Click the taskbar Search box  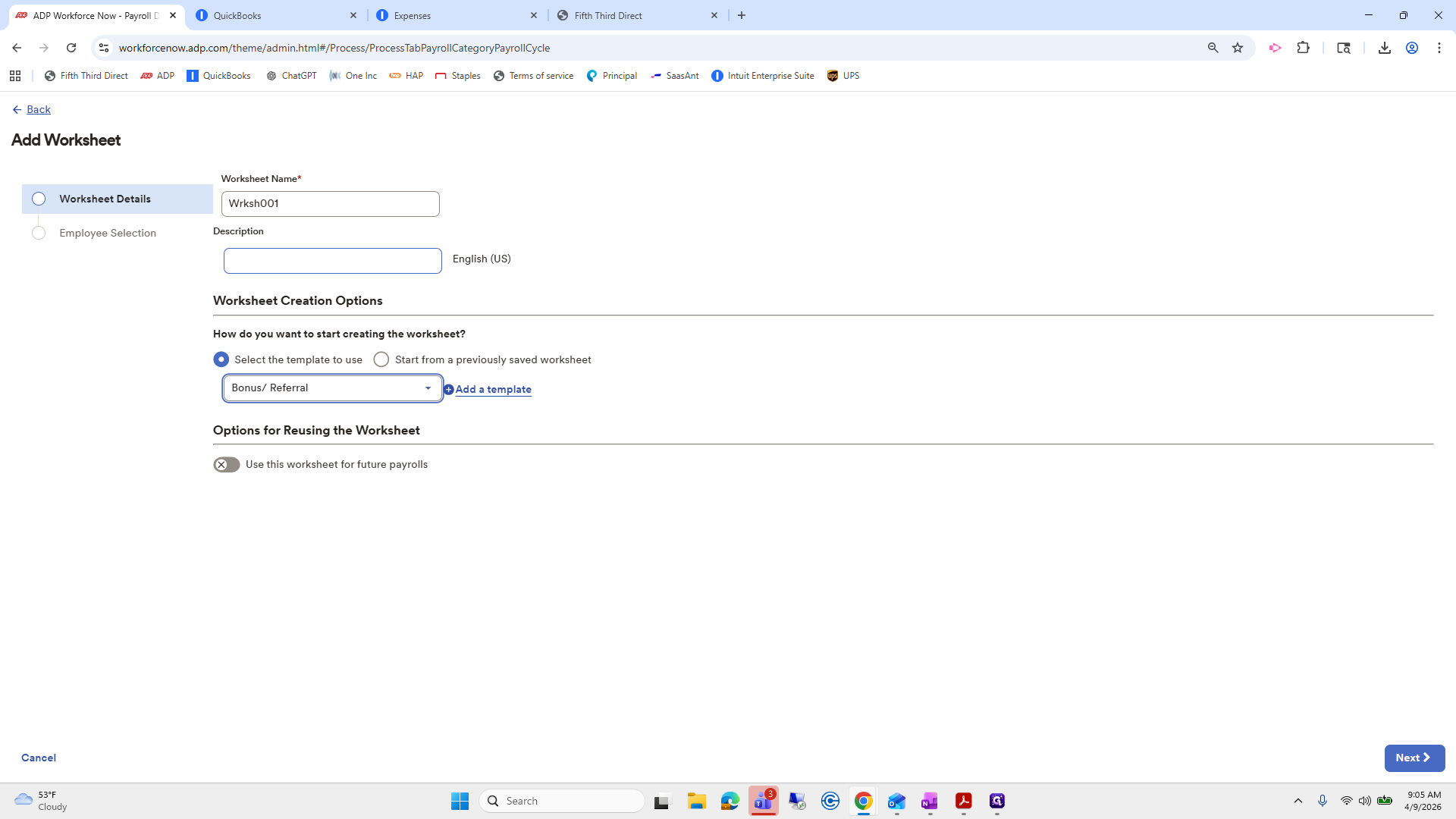pos(562,801)
